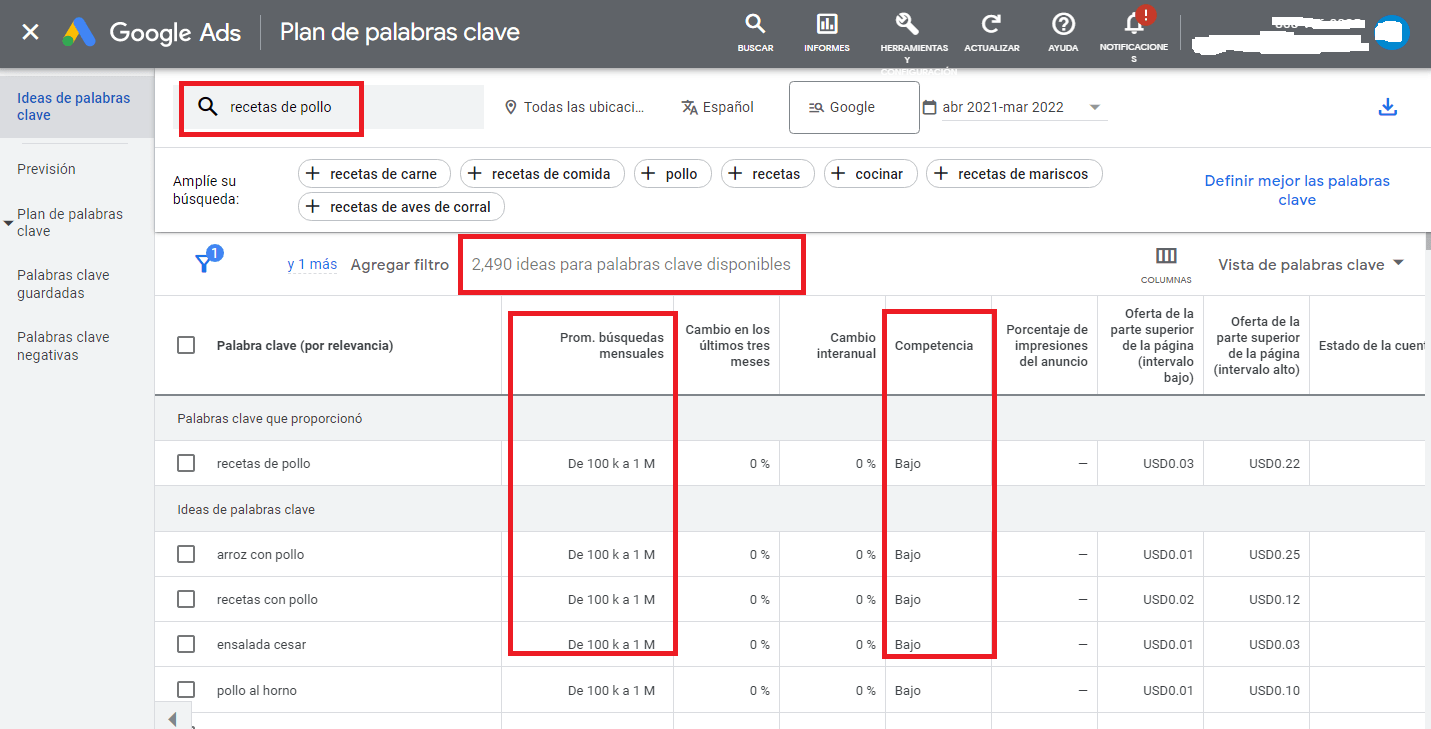
Task: Click the account profile avatar
Action: click(x=1391, y=32)
